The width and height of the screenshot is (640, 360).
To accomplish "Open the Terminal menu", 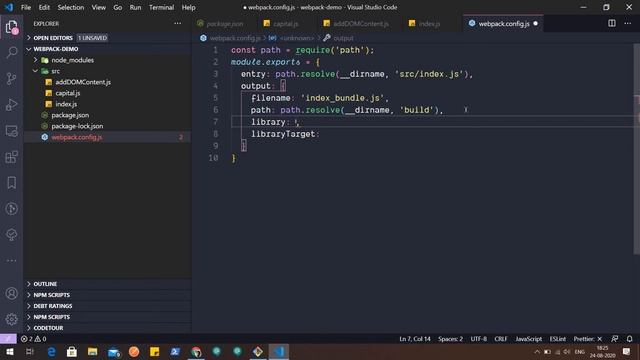I will [161, 7].
